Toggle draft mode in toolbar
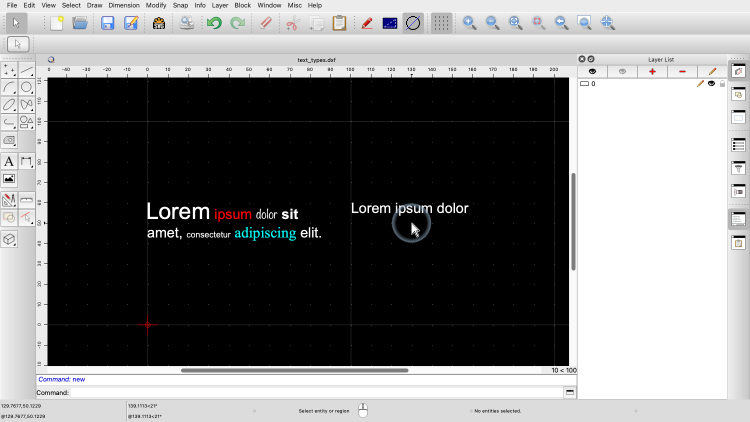Screen dimensions: 750x422 (413, 22)
